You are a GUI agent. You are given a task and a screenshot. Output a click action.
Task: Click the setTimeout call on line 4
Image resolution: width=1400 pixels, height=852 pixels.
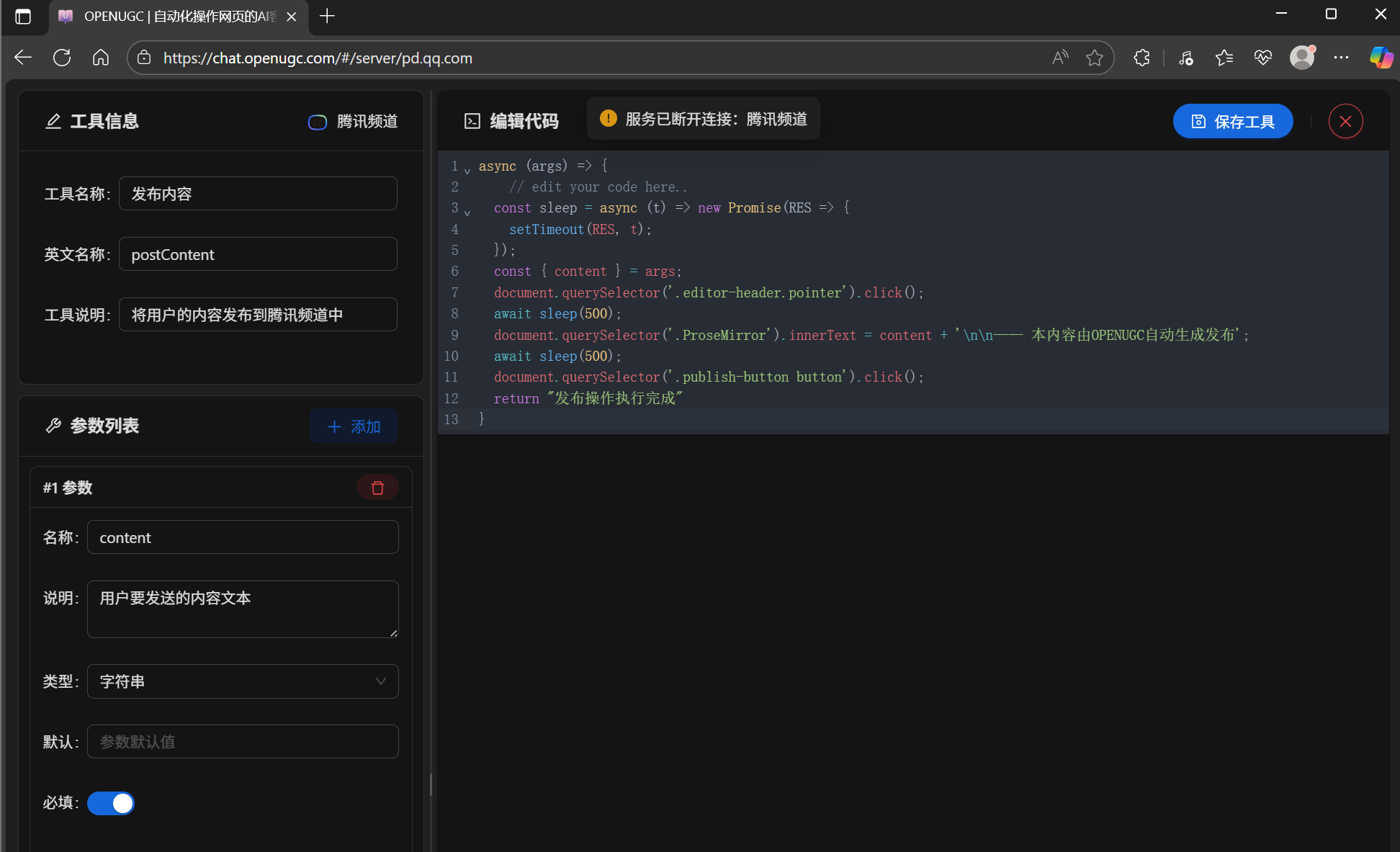580,229
